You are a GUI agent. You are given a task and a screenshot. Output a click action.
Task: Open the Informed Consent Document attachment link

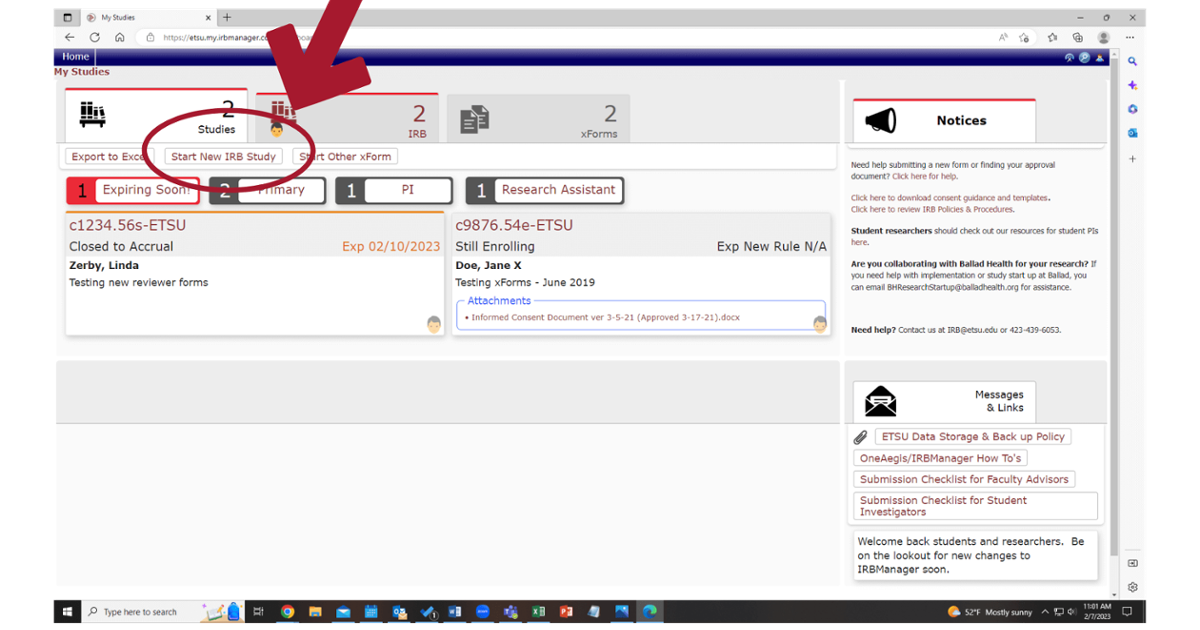point(606,317)
